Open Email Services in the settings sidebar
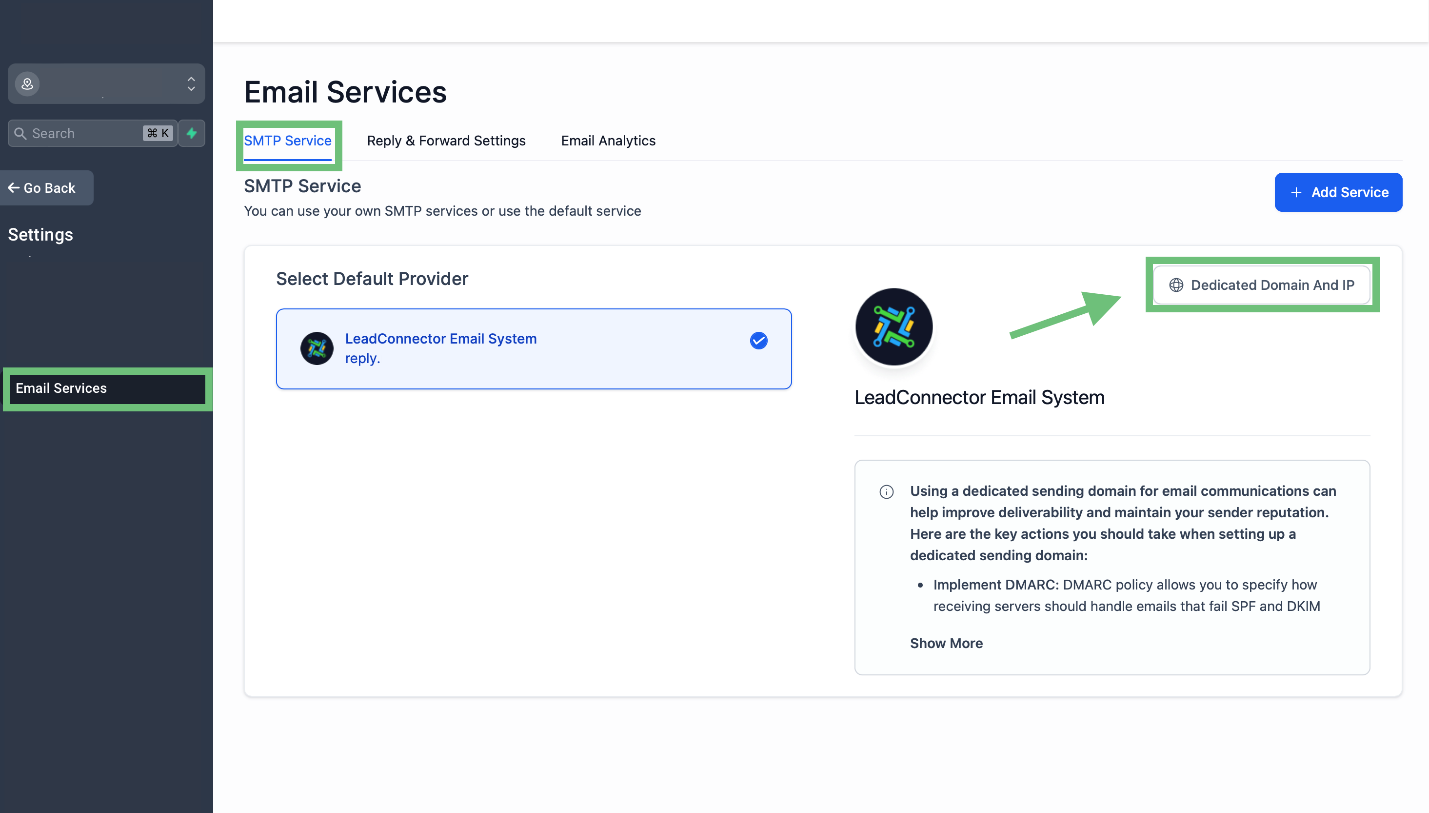 point(107,388)
